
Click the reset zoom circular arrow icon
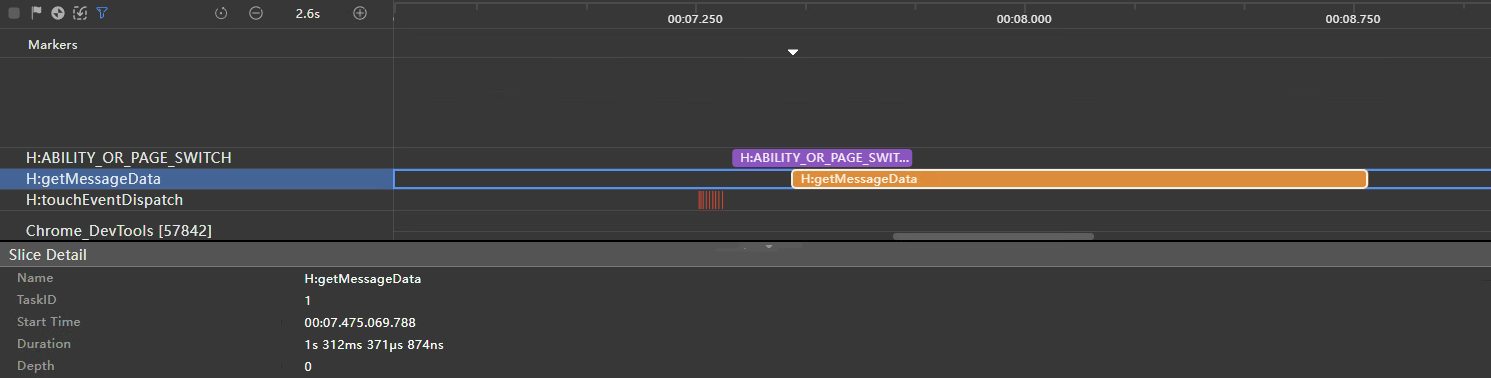pos(222,13)
